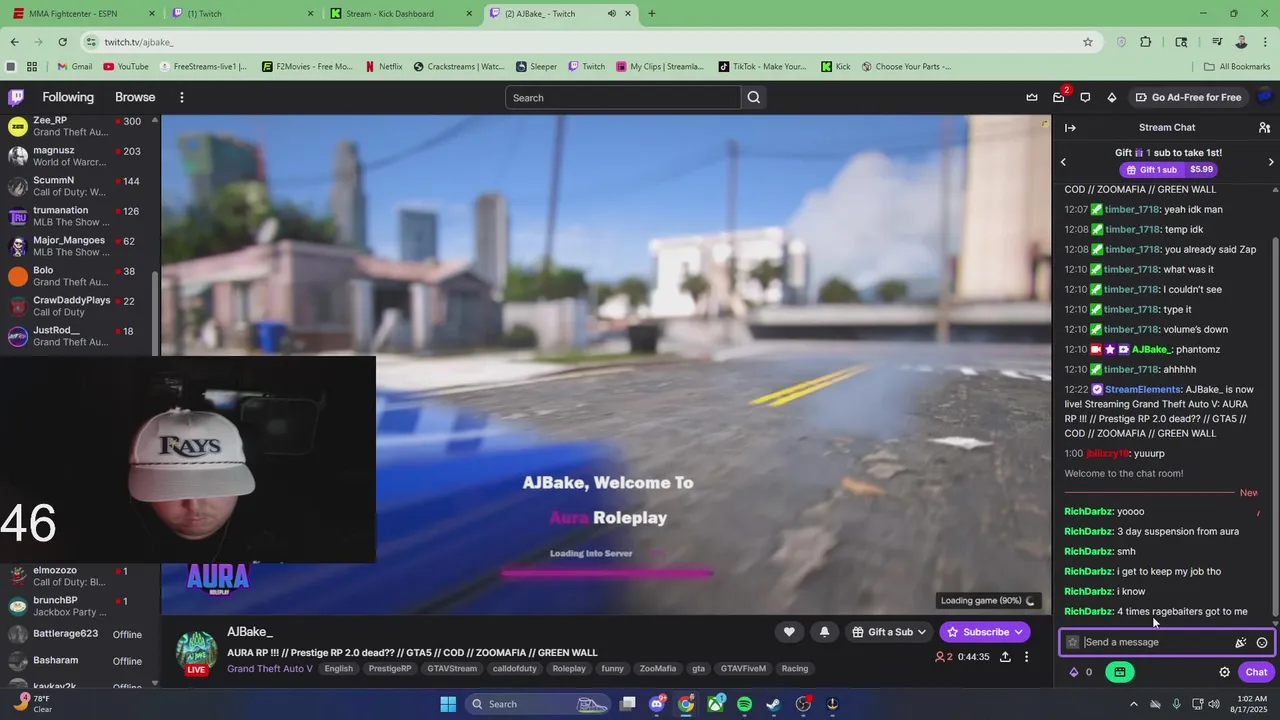
Task: Switch to MMA Fightcenter - ESPN tab
Action: point(82,14)
